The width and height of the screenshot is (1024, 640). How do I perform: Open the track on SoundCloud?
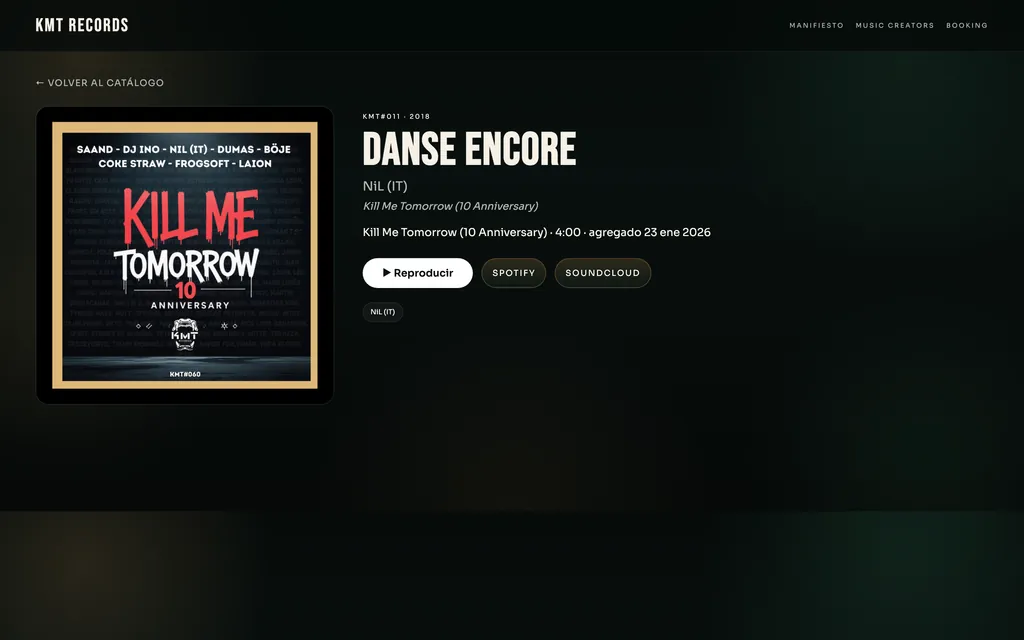pos(602,273)
